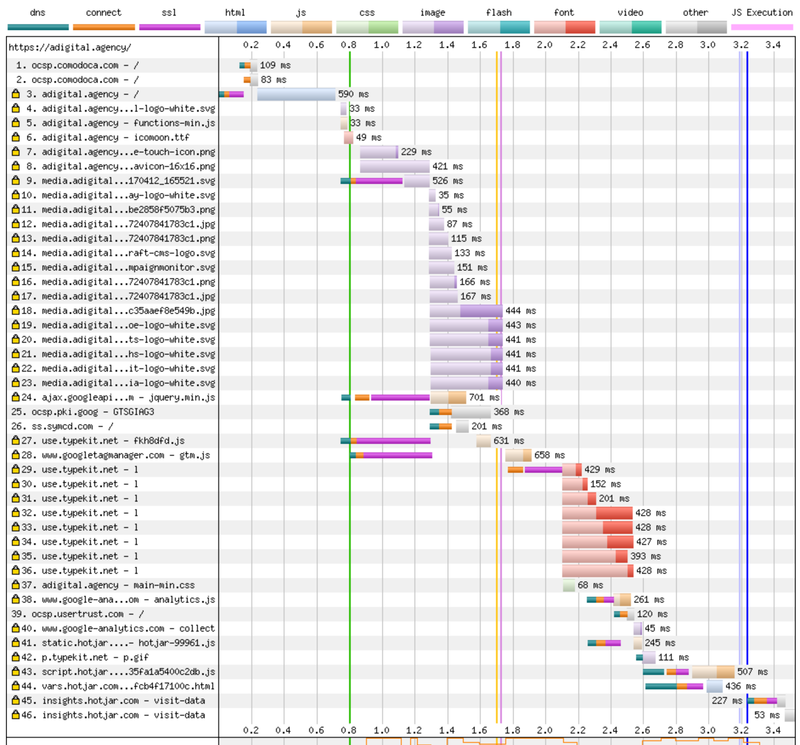Click the dns legend color bar
Viewport: 800px width, 745px height.
click(x=38, y=27)
